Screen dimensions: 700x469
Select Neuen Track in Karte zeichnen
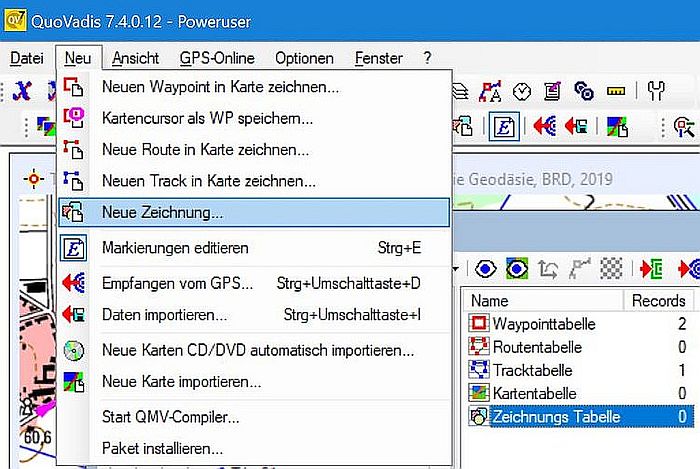[x=254, y=181]
